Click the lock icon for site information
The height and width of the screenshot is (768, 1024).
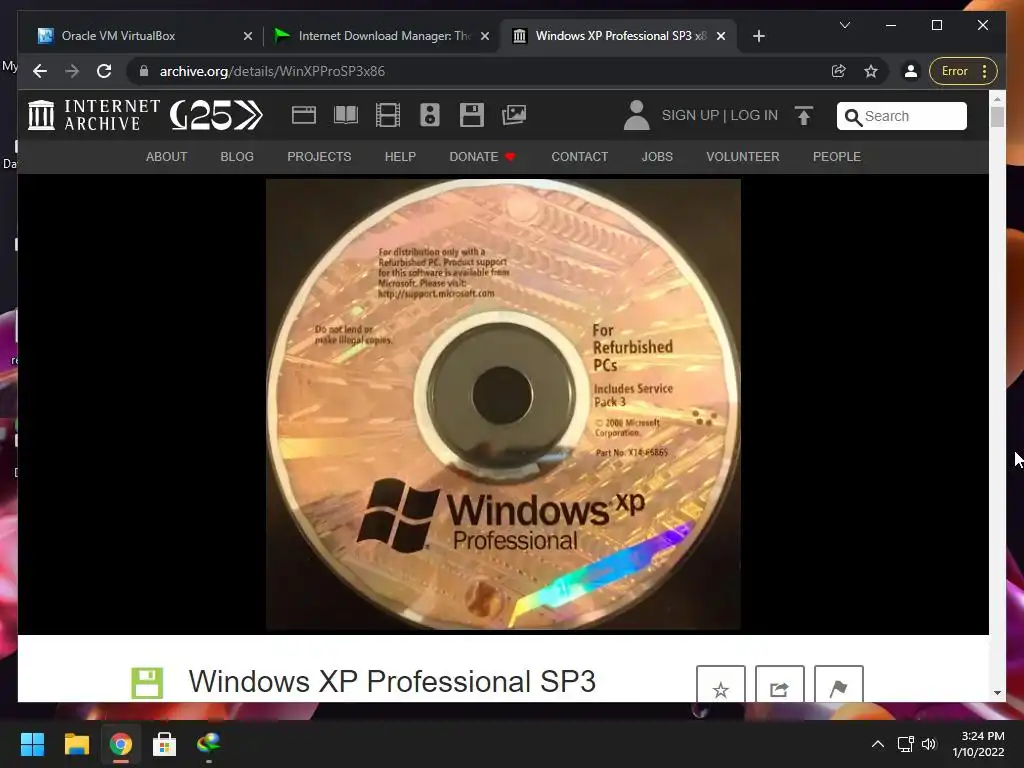pos(144,71)
